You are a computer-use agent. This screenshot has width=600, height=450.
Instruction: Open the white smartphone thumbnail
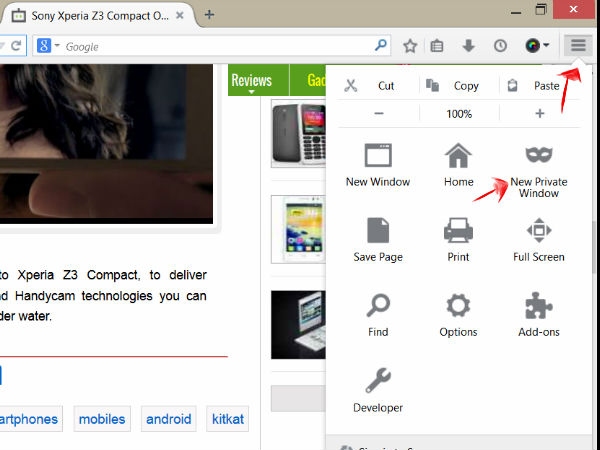click(x=298, y=229)
